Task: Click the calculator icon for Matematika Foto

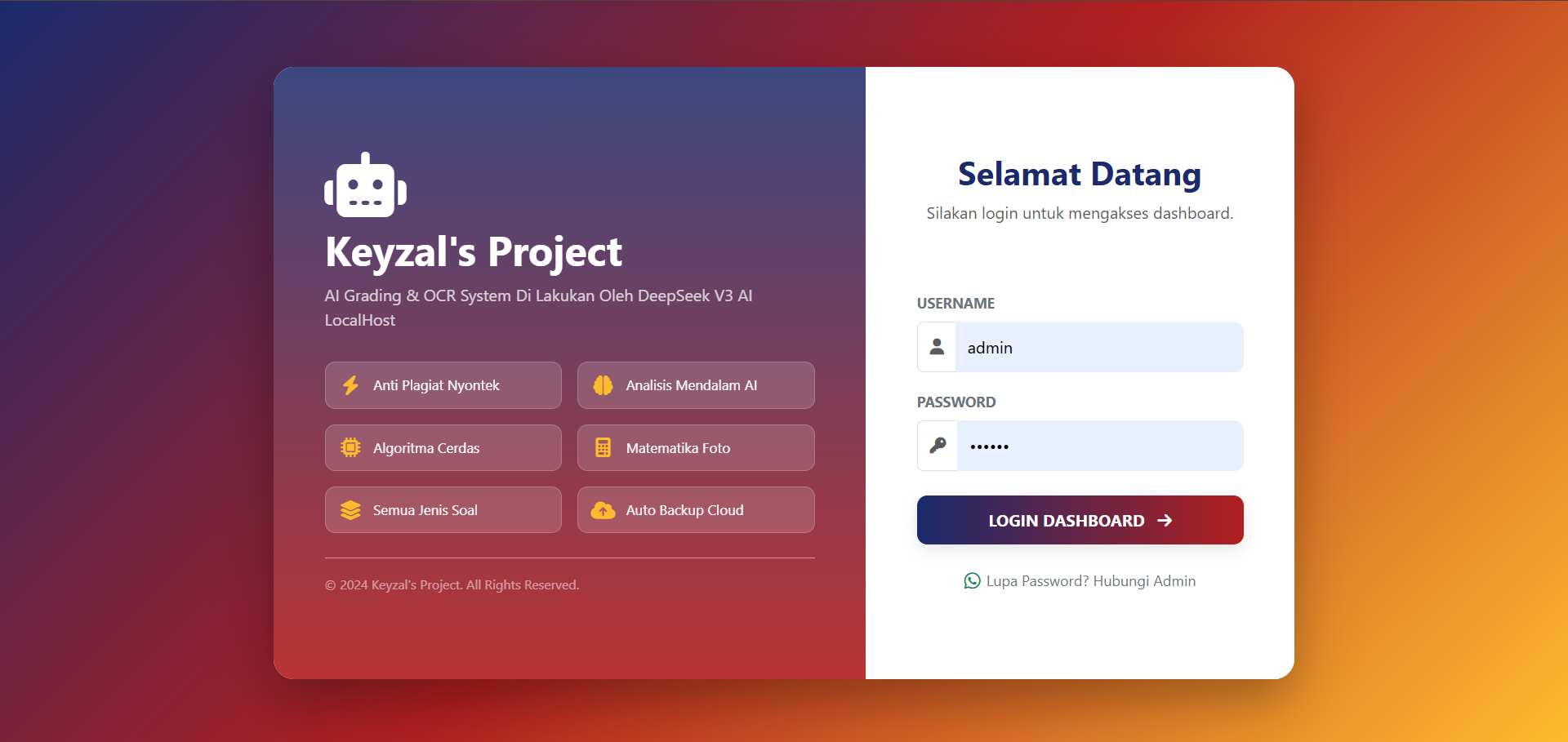Action: [x=603, y=447]
